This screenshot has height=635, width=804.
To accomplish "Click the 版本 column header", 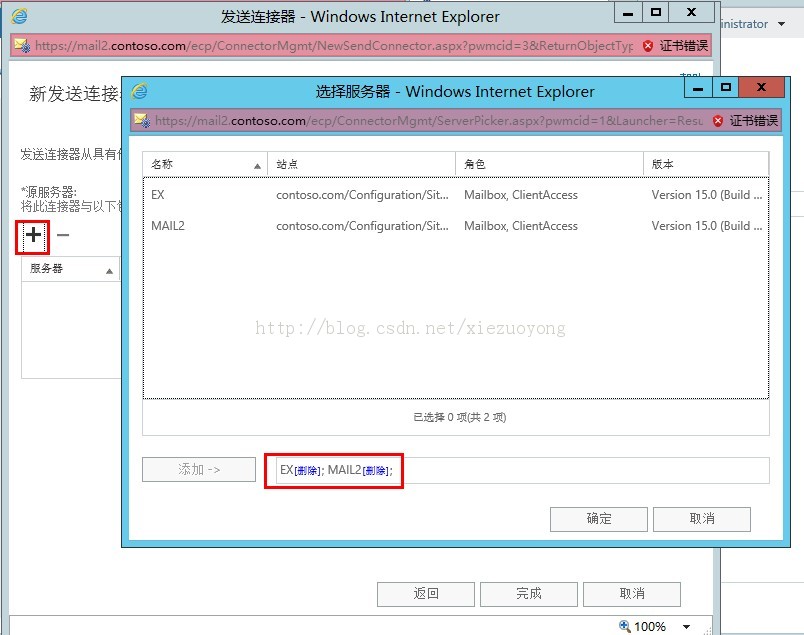I will tap(705, 164).
